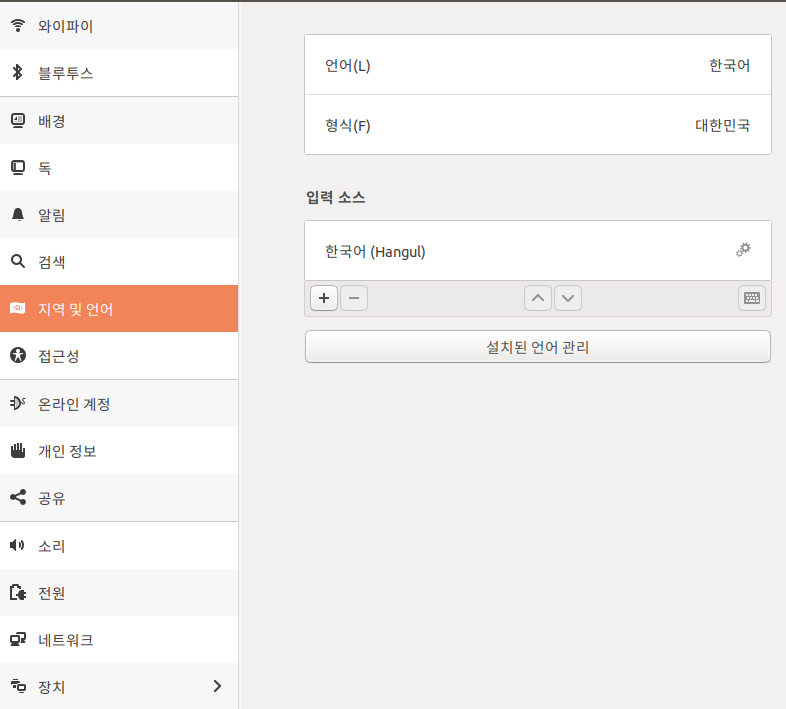Click the speaker icon beside 소리
786x709 pixels.
click(x=18, y=545)
